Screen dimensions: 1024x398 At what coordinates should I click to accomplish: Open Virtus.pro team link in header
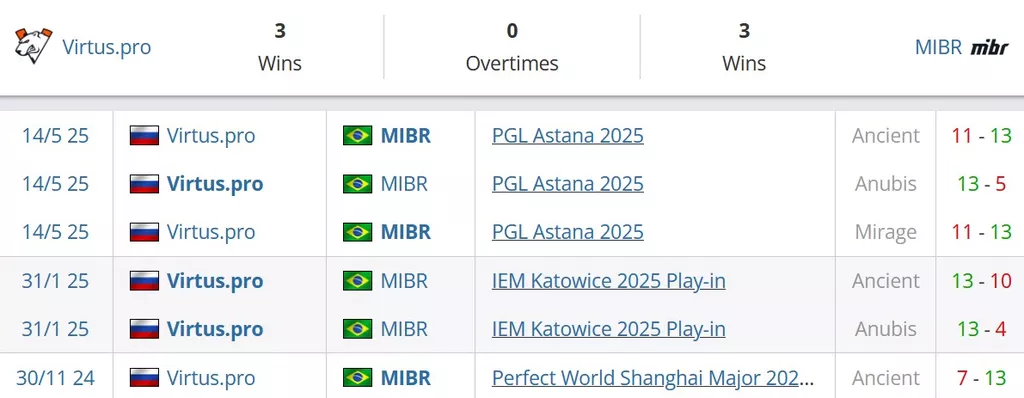pos(106,47)
